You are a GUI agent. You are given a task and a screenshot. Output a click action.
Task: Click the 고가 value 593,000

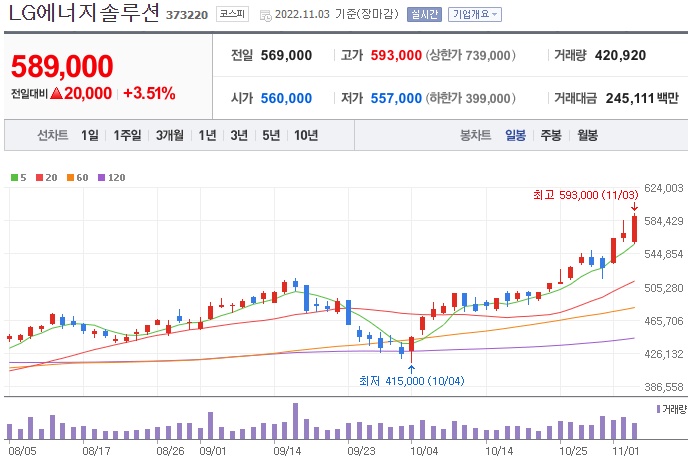[396, 55]
